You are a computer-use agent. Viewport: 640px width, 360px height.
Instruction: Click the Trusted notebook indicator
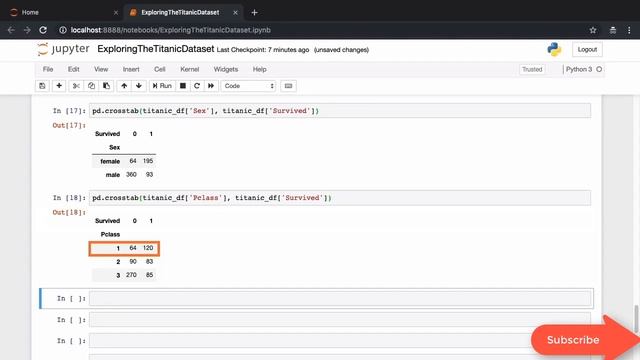[532, 69]
